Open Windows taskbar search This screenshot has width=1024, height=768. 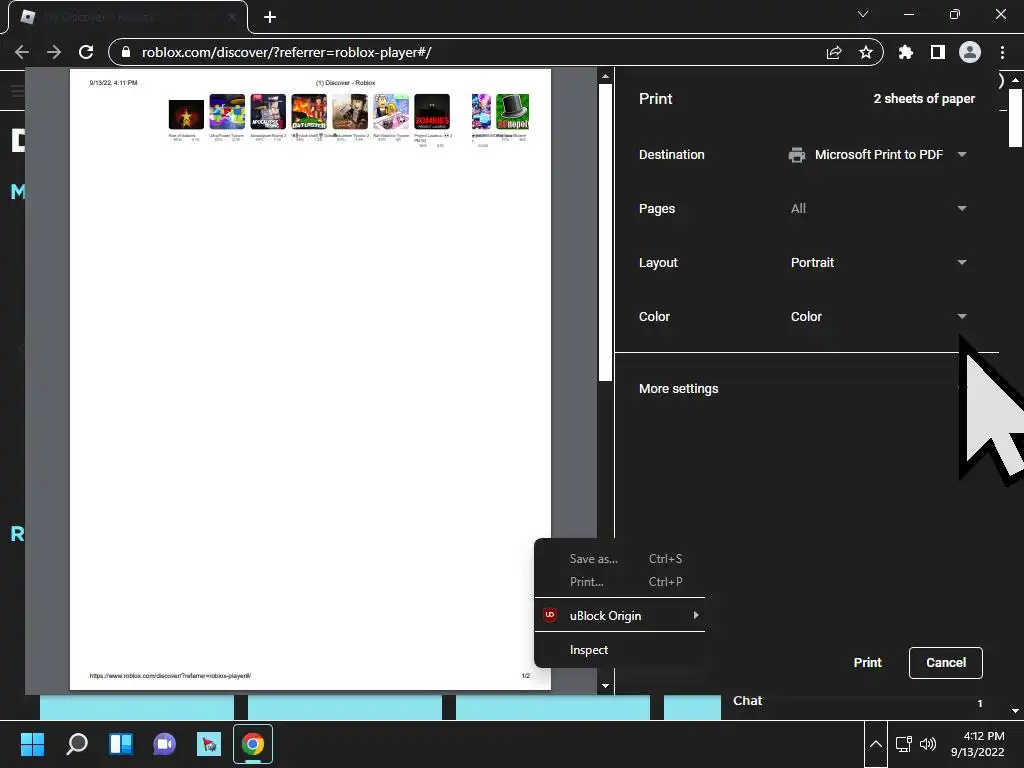(x=77, y=744)
